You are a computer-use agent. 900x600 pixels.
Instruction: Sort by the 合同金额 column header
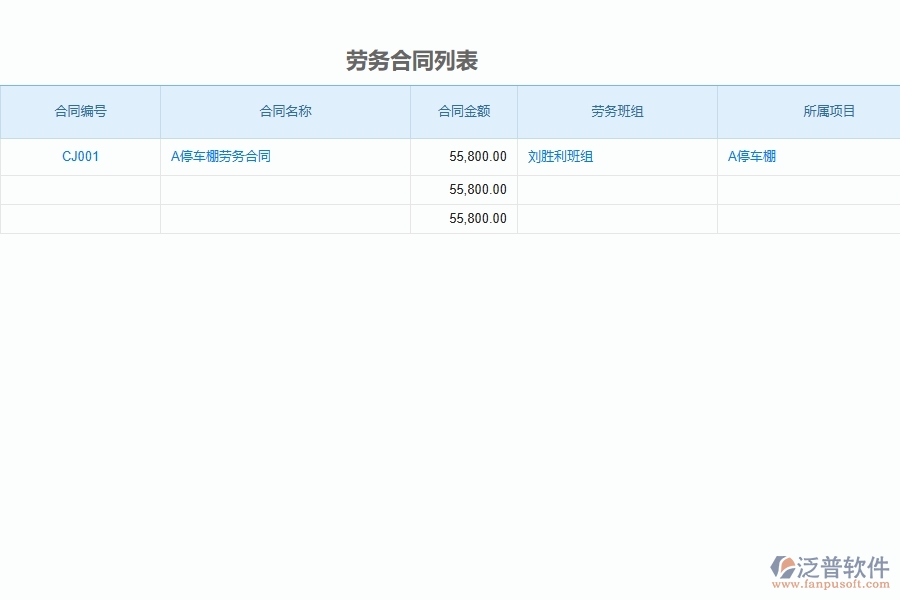[x=464, y=111]
